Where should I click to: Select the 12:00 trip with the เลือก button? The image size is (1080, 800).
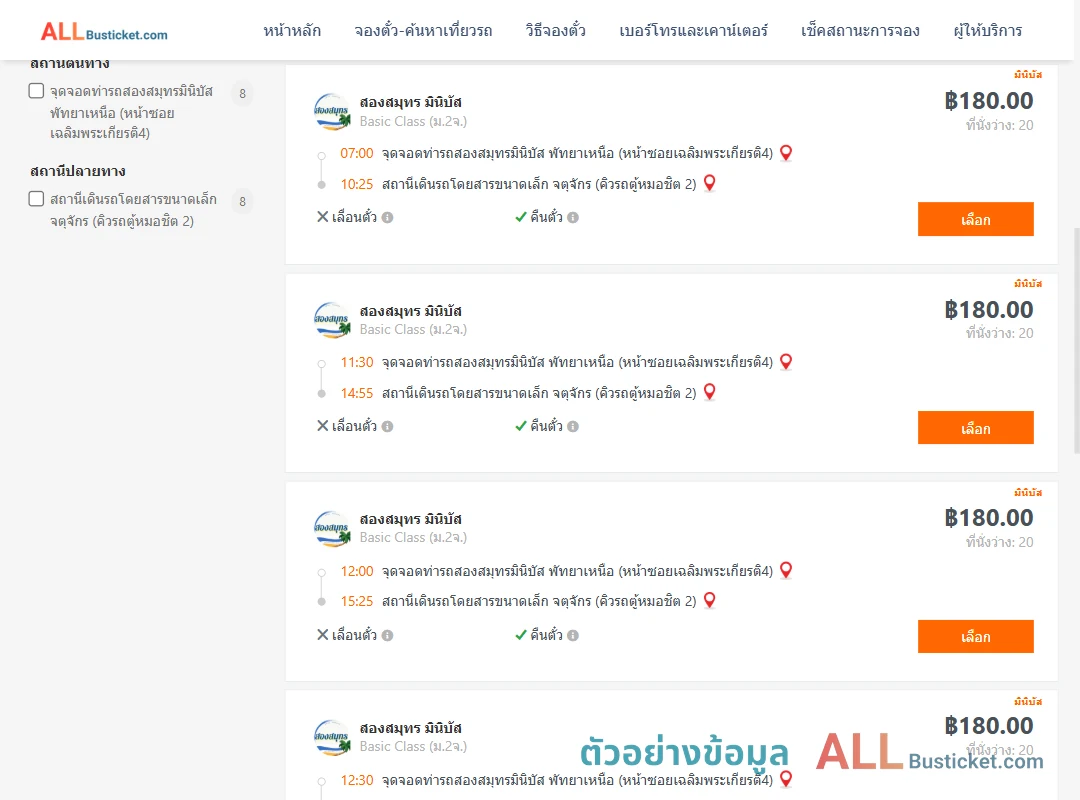(975, 637)
